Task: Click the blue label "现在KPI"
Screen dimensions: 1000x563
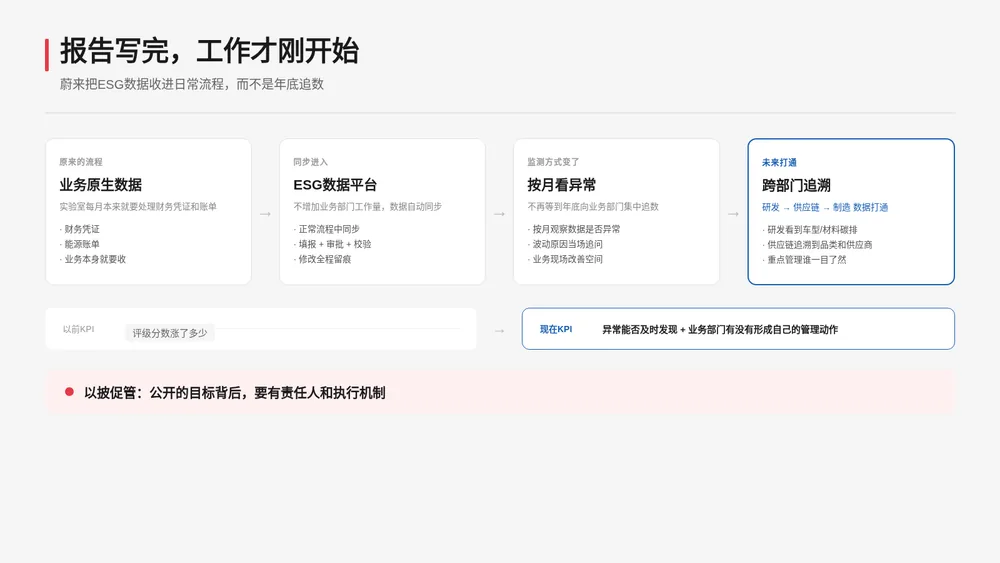Action: tap(556, 330)
